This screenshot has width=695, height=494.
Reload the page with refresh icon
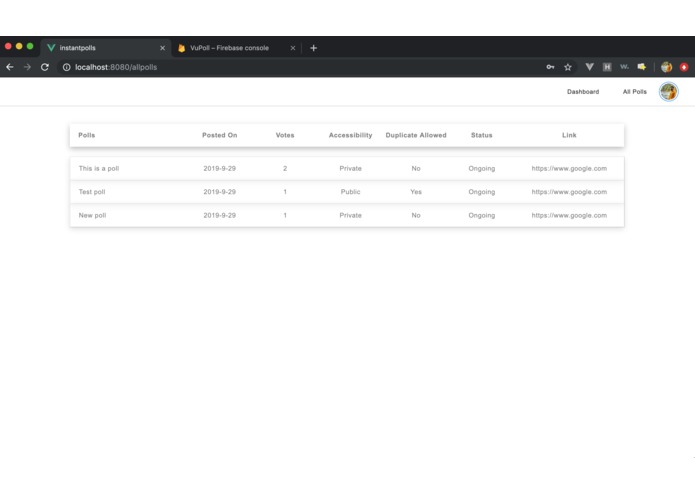[x=45, y=67]
